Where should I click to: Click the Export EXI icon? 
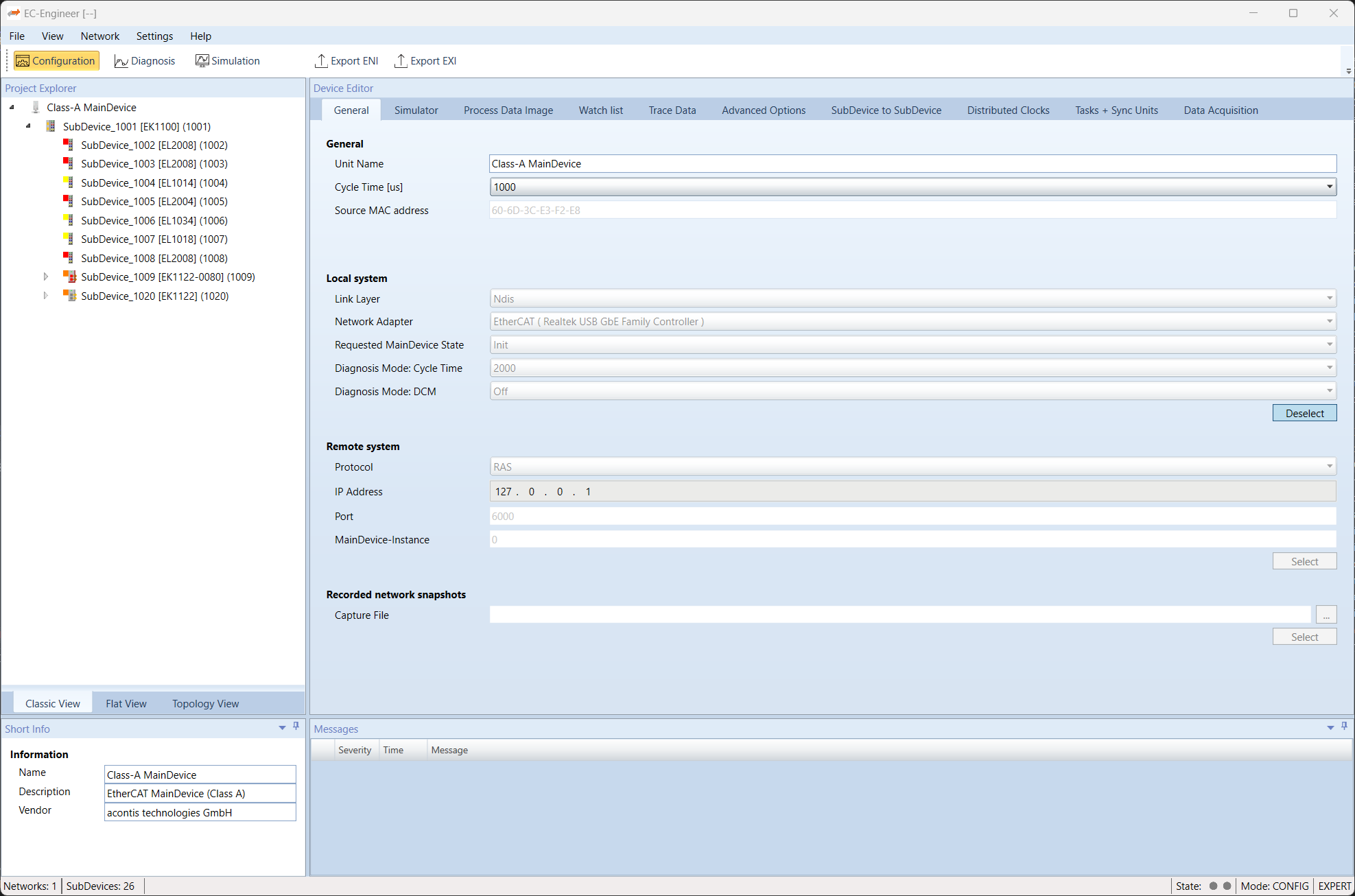(401, 61)
